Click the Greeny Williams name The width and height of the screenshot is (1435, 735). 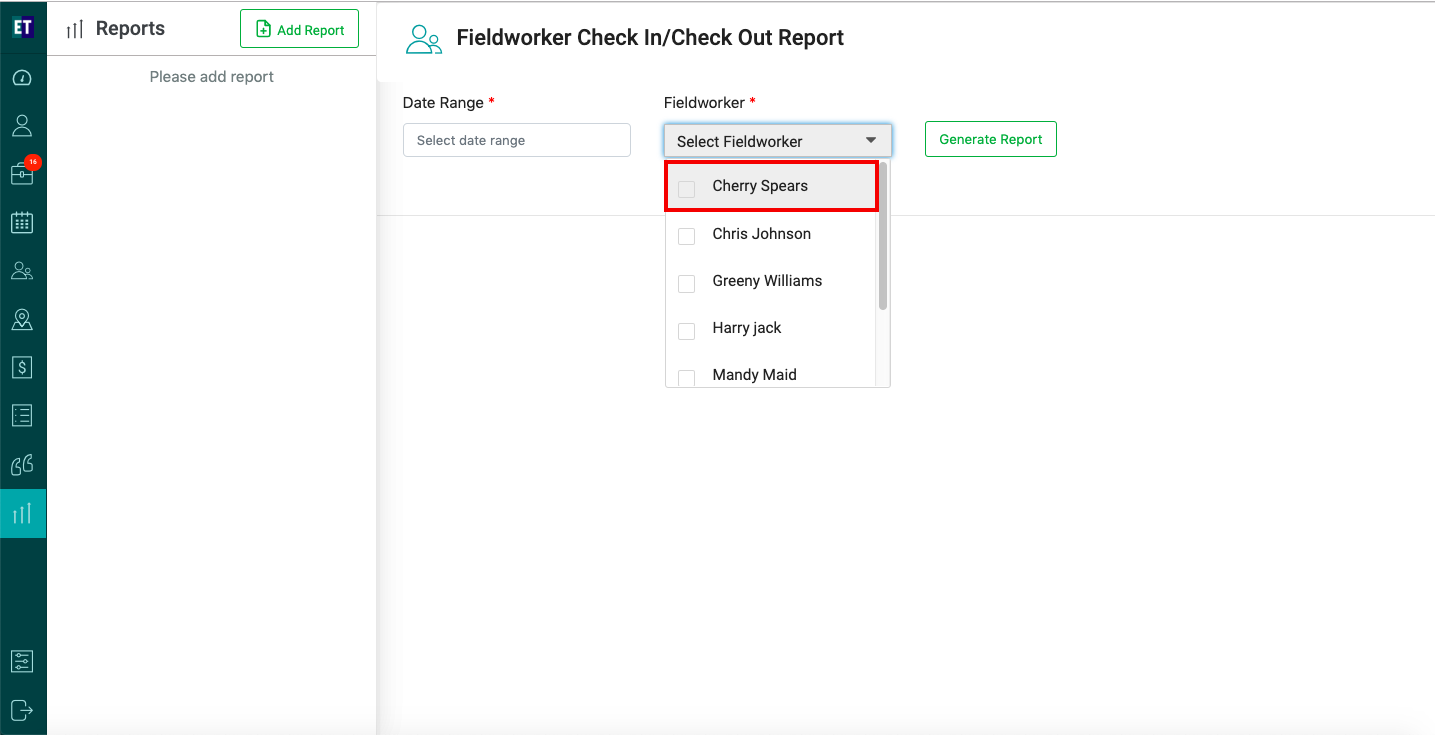(x=767, y=281)
